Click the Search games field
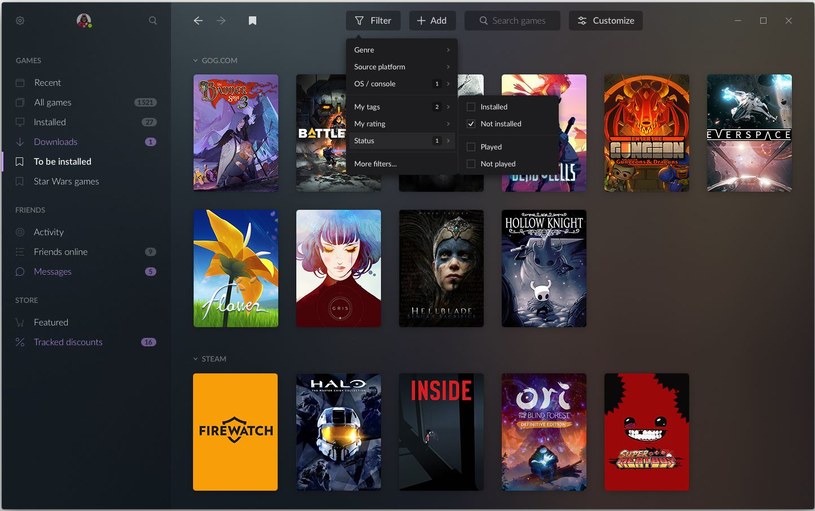Screen dimensions: 815x511 tap(512, 21)
